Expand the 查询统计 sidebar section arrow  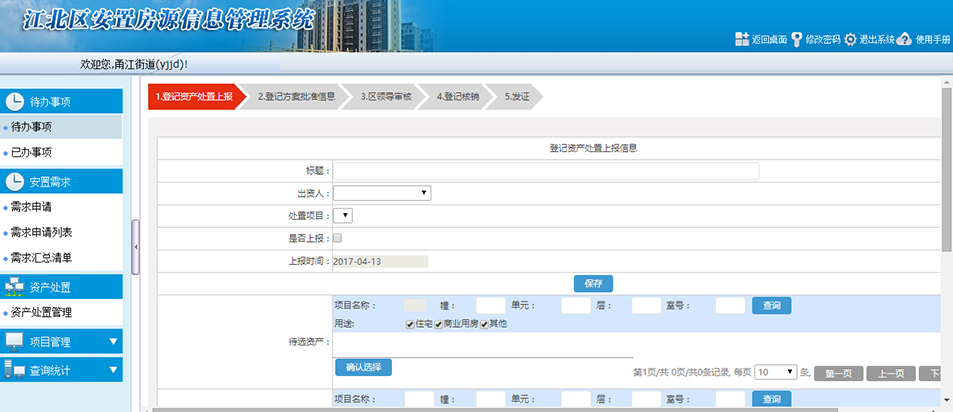point(113,370)
